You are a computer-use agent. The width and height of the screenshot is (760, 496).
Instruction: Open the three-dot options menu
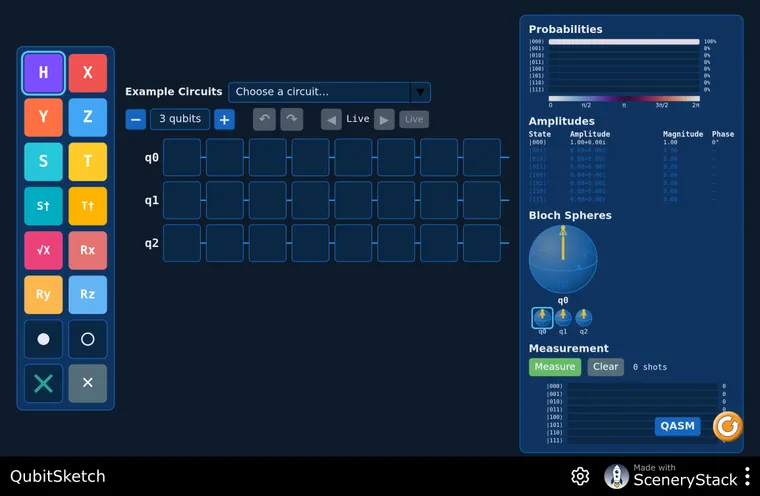click(x=748, y=477)
